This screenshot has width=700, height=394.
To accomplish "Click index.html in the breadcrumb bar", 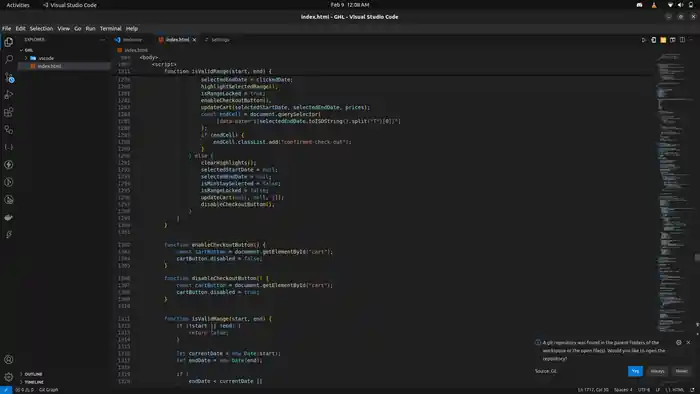I will (x=136, y=50).
